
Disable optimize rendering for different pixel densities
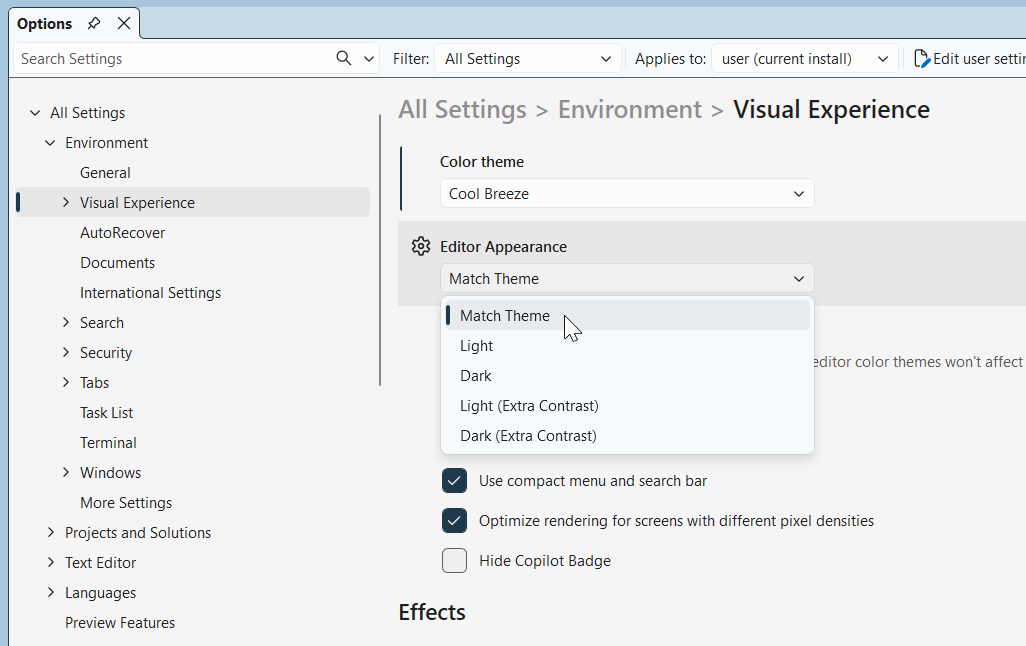click(x=454, y=520)
